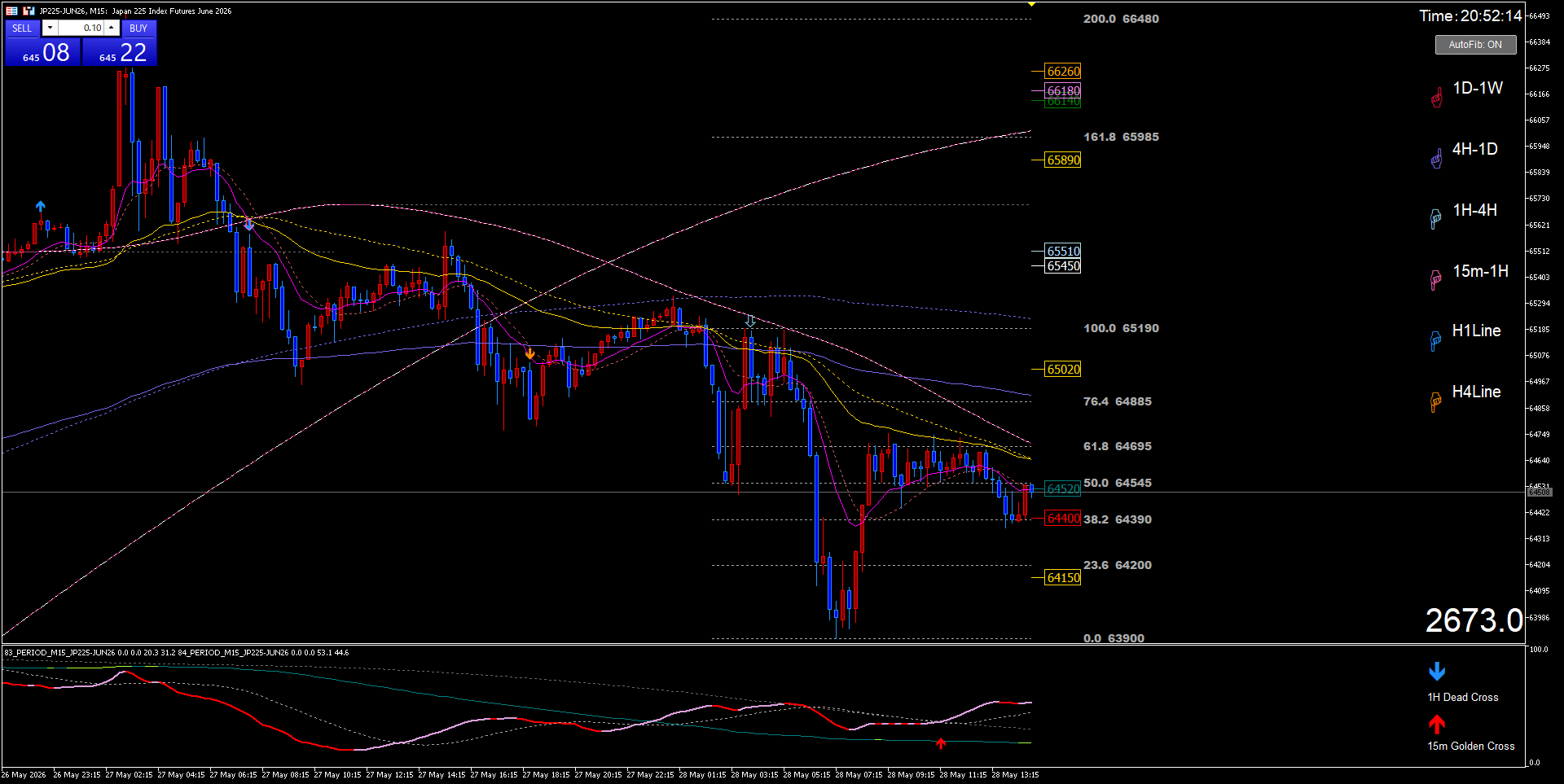Image resolution: width=1564 pixels, height=784 pixels.
Task: Click the yellow triangle chart shift marker
Action: pyautogui.click(x=1031, y=4)
